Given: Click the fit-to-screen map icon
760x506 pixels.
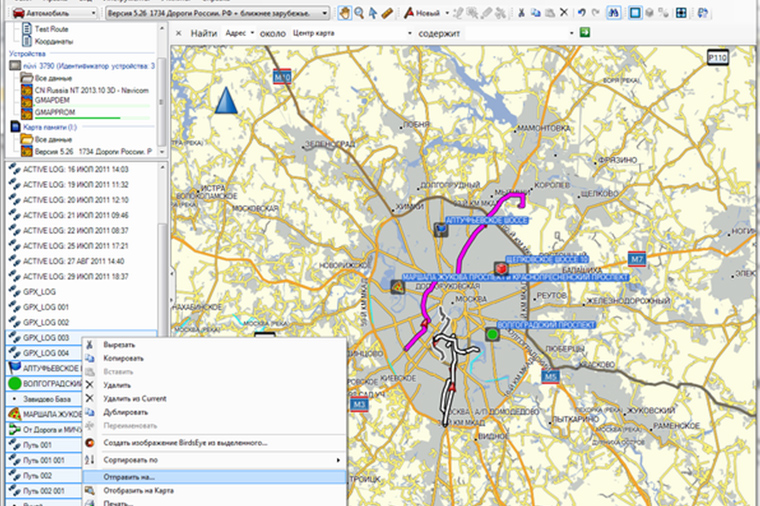Looking at the screenshot, I should coord(681,13).
